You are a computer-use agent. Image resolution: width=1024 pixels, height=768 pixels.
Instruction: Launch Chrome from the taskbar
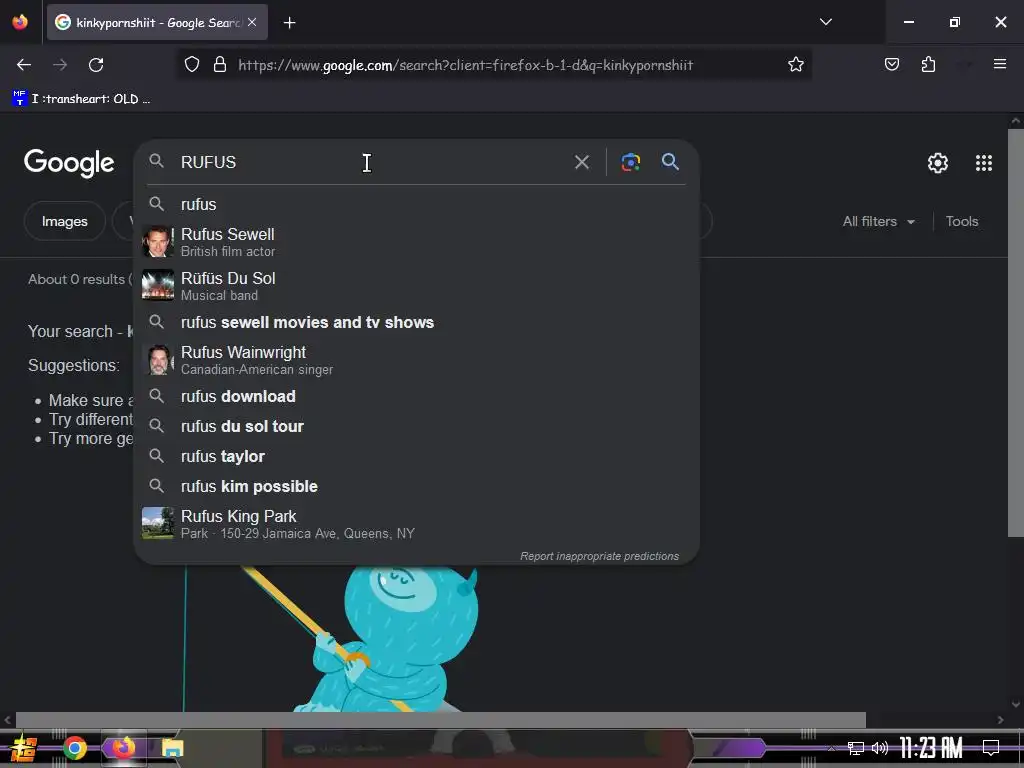[x=75, y=748]
